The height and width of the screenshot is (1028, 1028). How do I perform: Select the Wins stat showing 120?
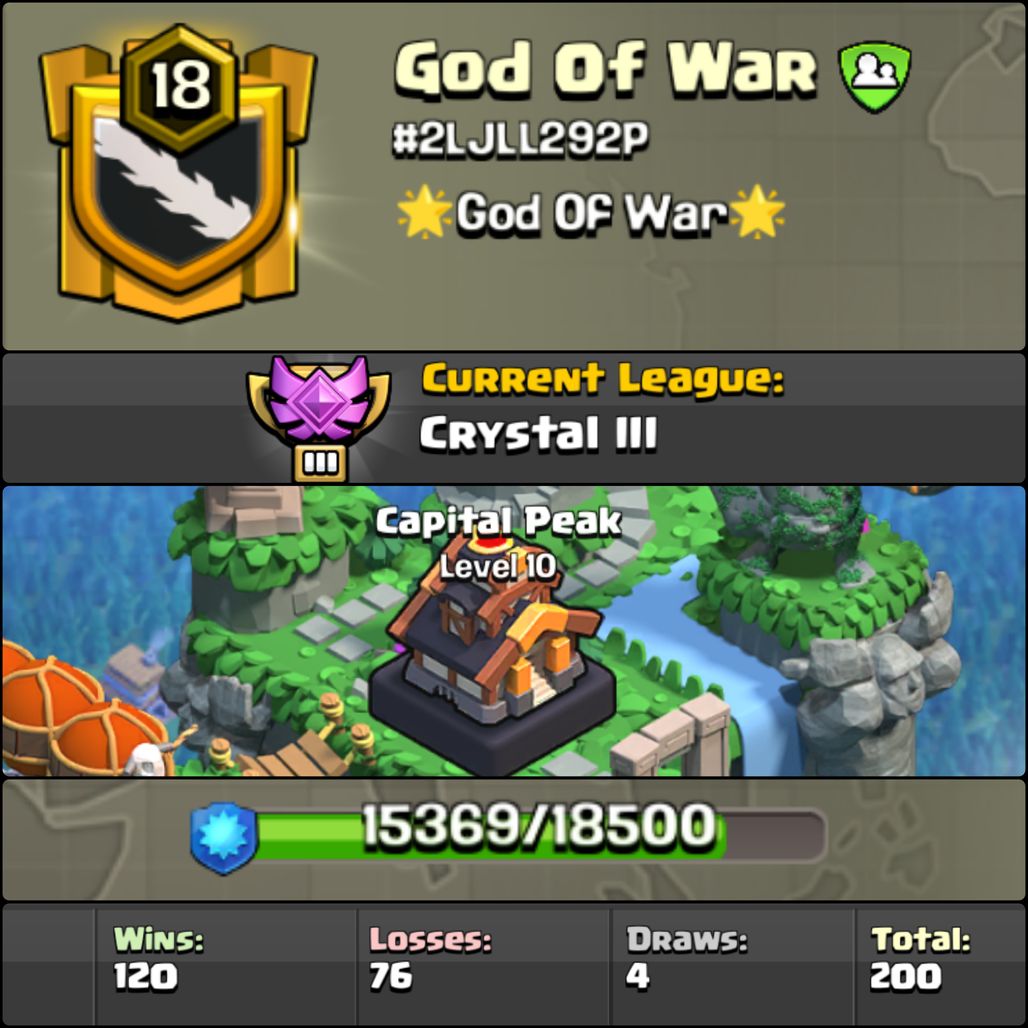click(x=159, y=958)
